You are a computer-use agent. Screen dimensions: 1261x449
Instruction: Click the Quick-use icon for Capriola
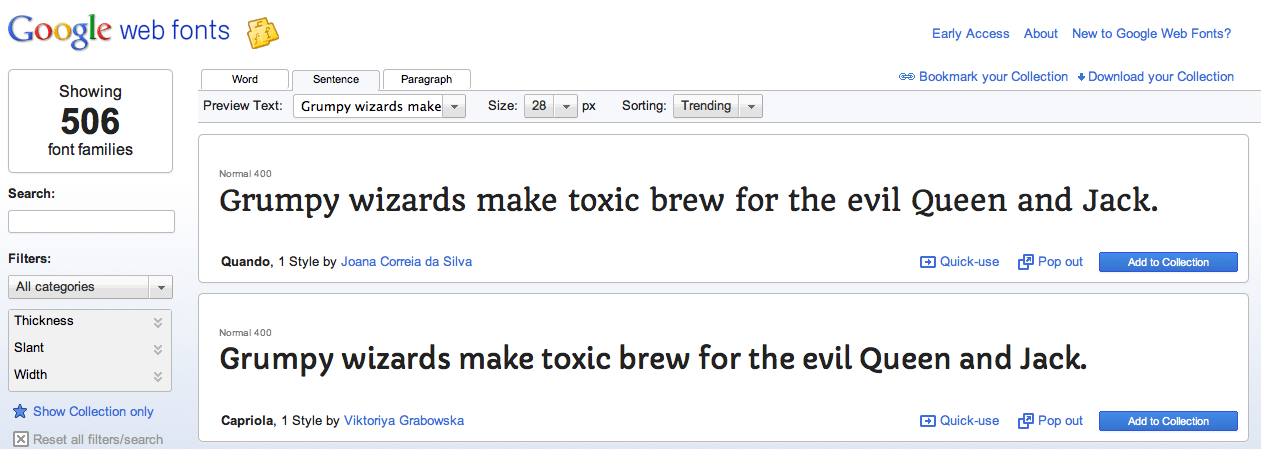click(x=928, y=421)
